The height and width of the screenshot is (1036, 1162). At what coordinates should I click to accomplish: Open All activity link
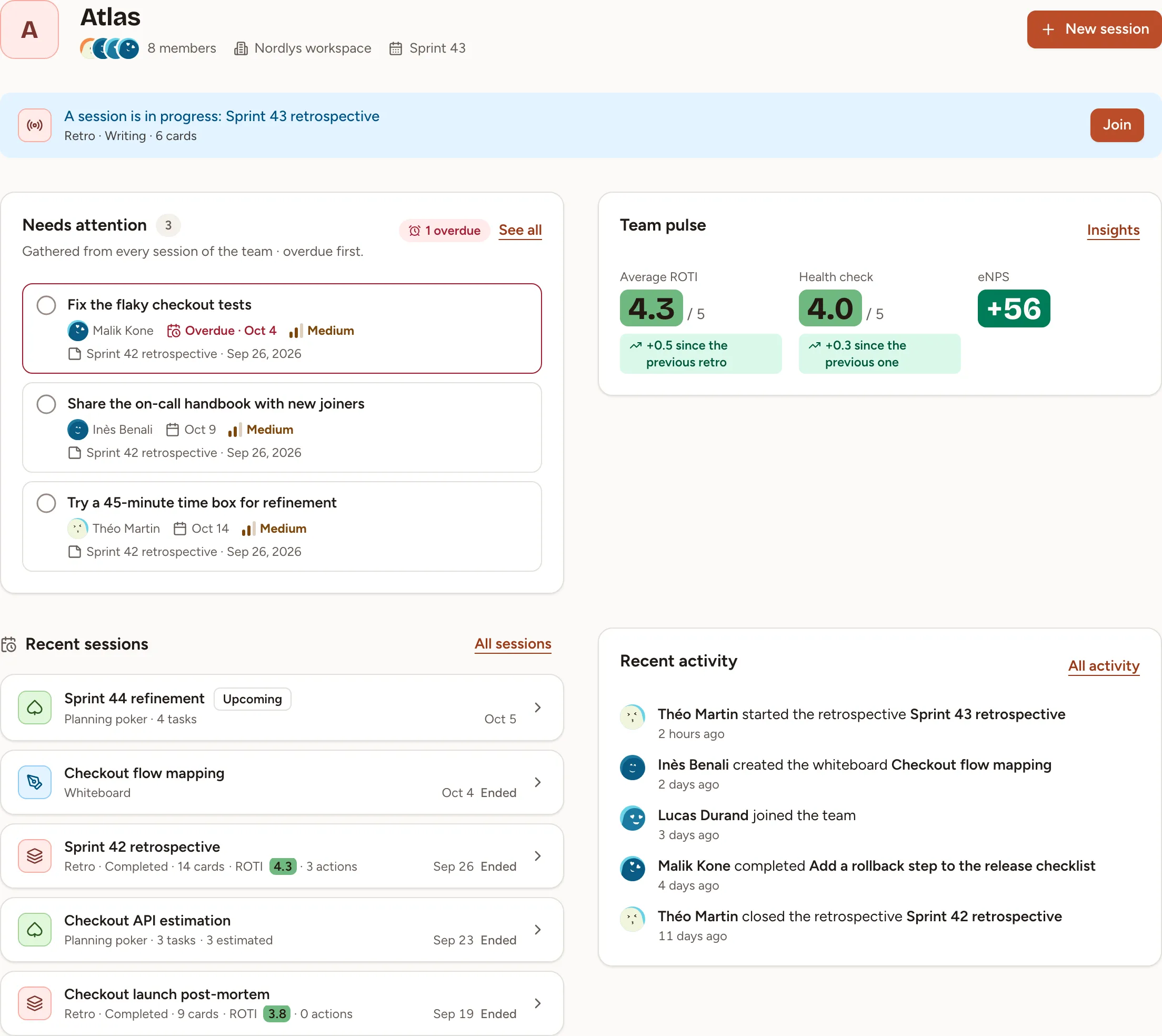coord(1104,666)
